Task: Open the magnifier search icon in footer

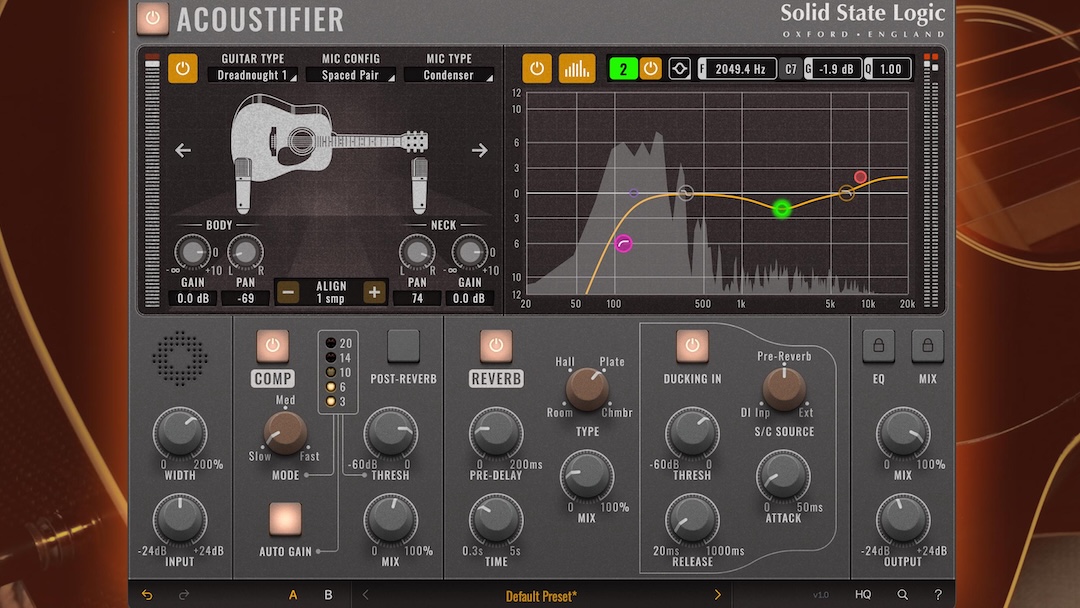Action: tap(901, 594)
